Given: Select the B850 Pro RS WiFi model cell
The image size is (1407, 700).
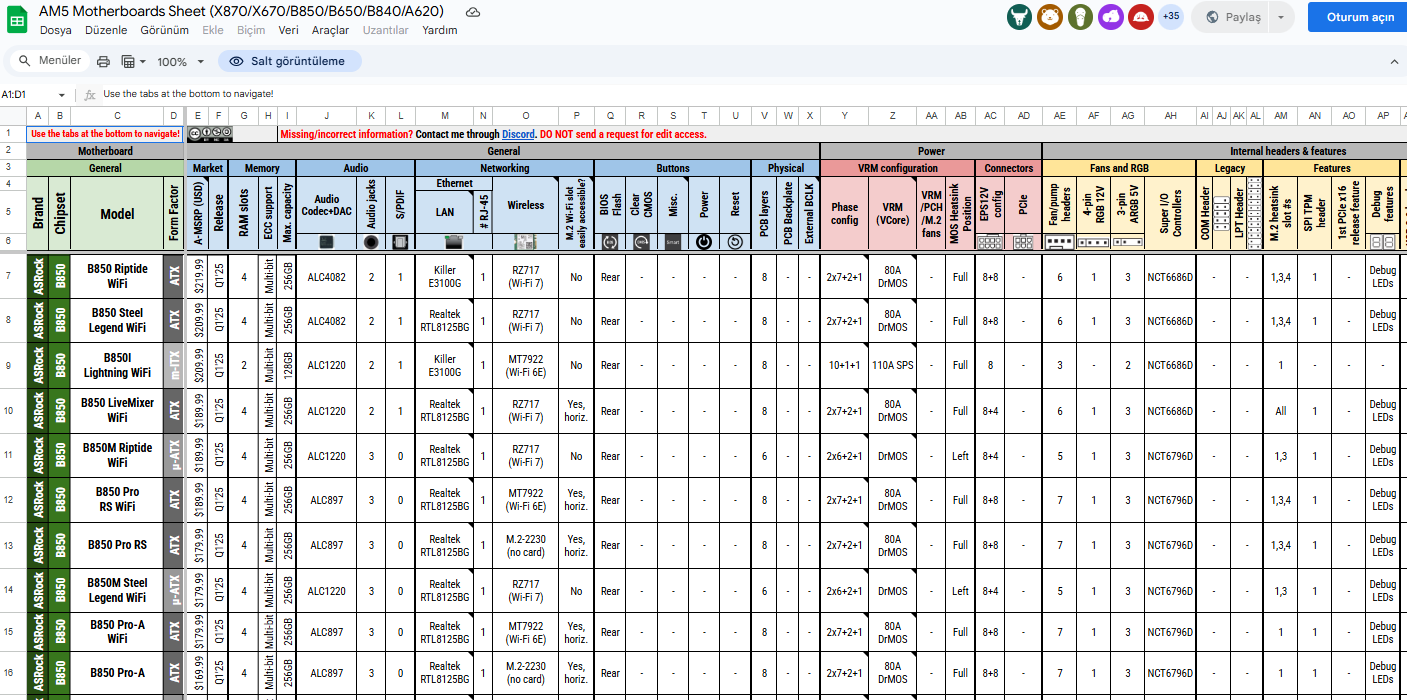Looking at the screenshot, I should point(117,500).
